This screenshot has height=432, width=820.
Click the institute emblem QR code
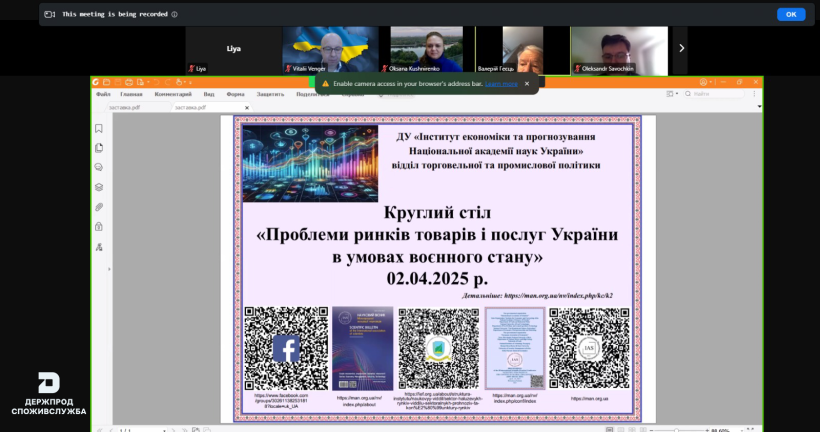(x=438, y=348)
